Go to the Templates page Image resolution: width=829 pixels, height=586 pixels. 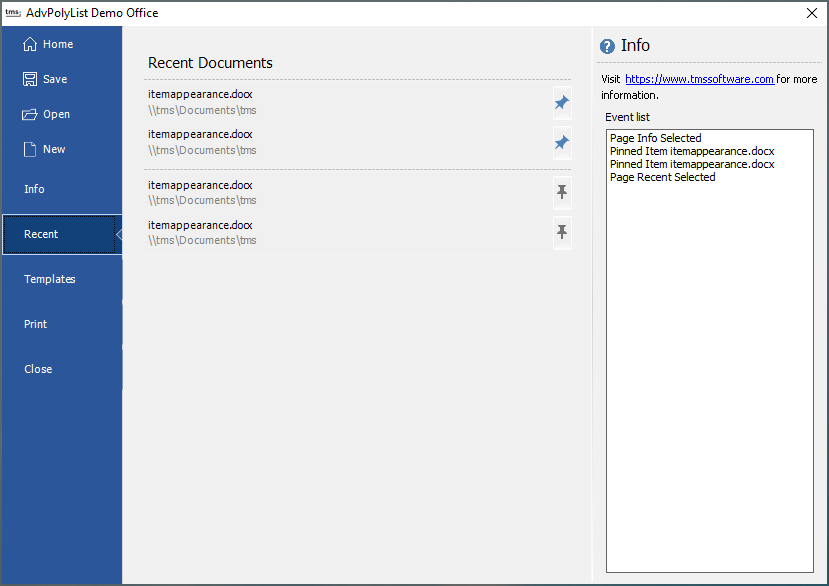[x=50, y=279]
